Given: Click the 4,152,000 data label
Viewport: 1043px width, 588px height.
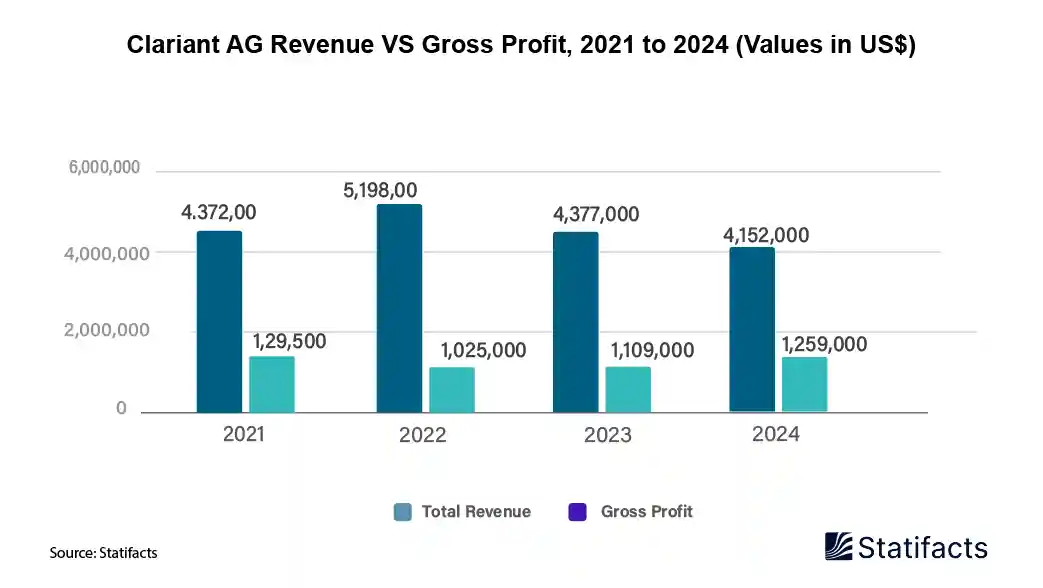Looking at the screenshot, I should pos(766,235).
